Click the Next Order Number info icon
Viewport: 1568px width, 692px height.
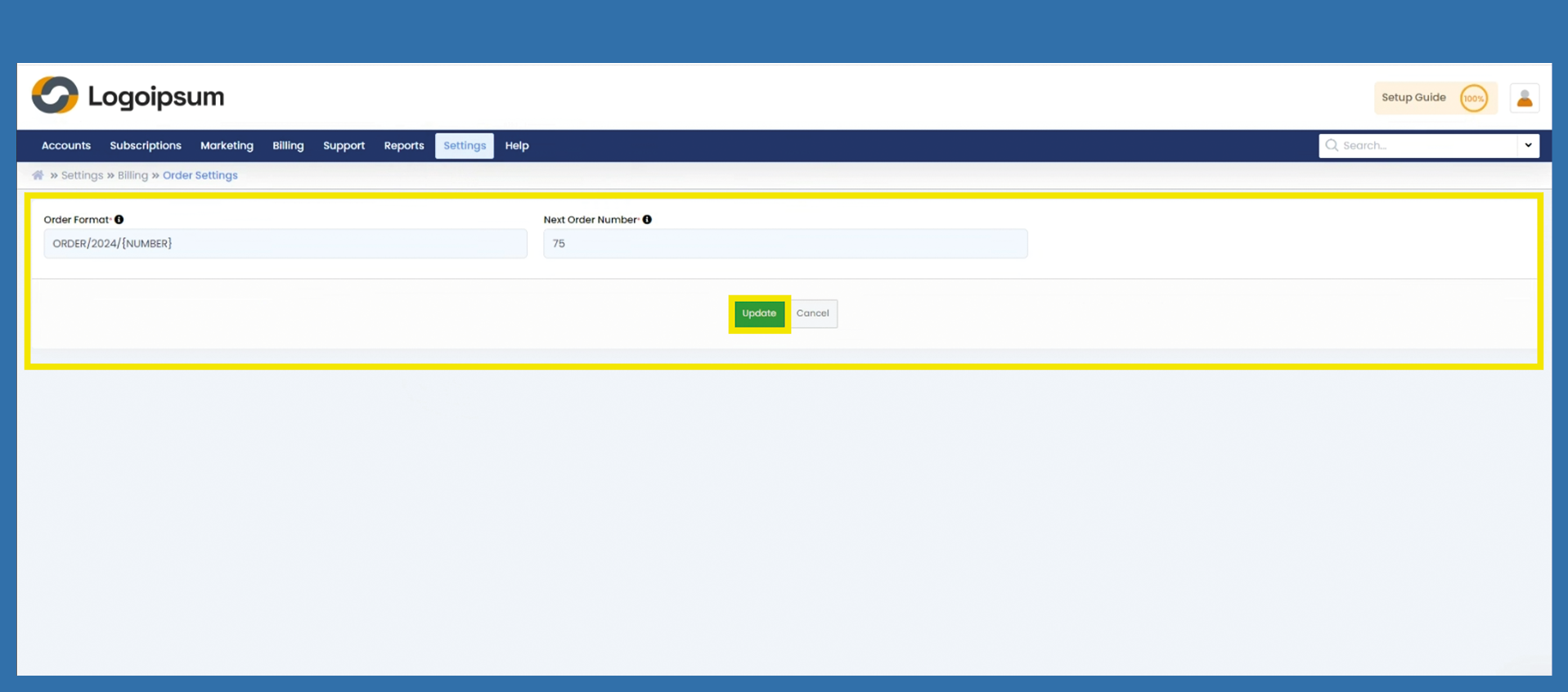click(647, 219)
